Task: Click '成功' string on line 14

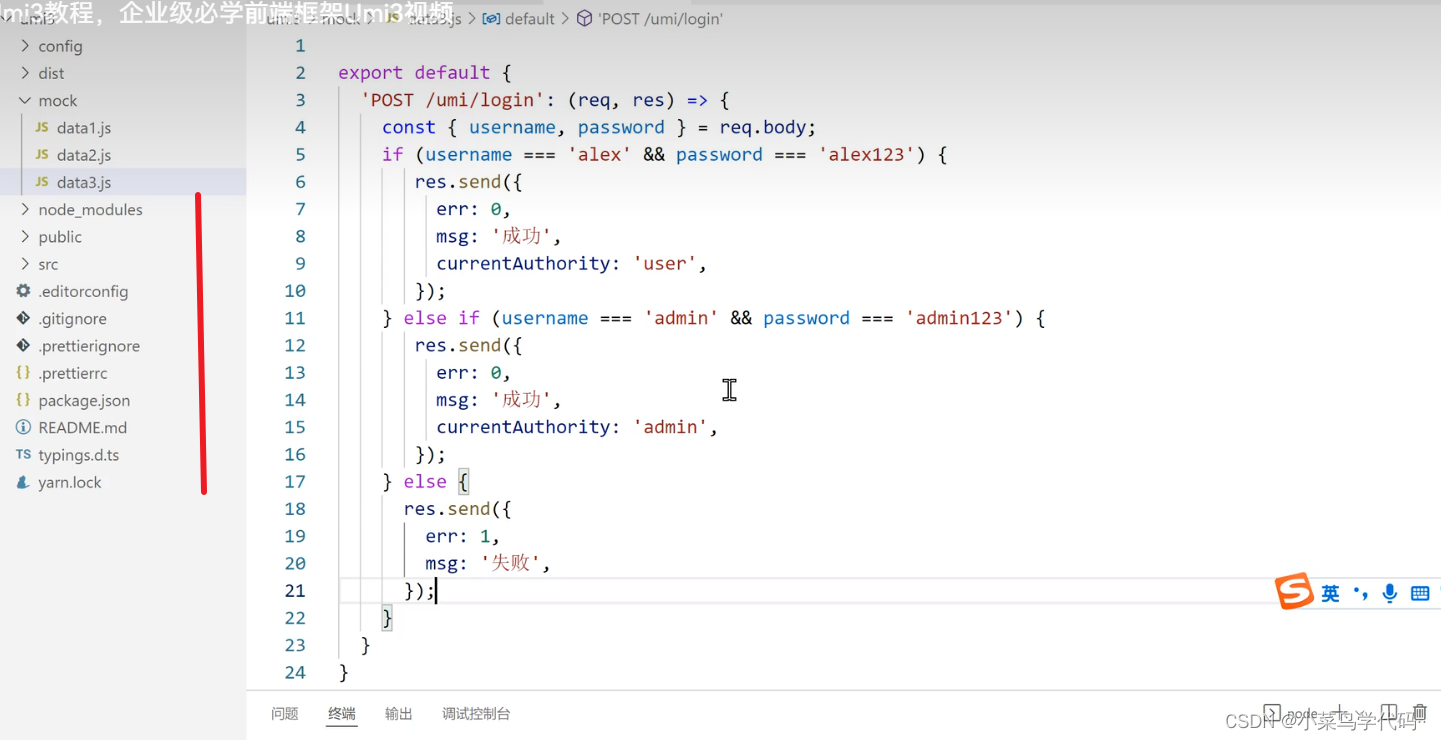Action: coord(523,399)
